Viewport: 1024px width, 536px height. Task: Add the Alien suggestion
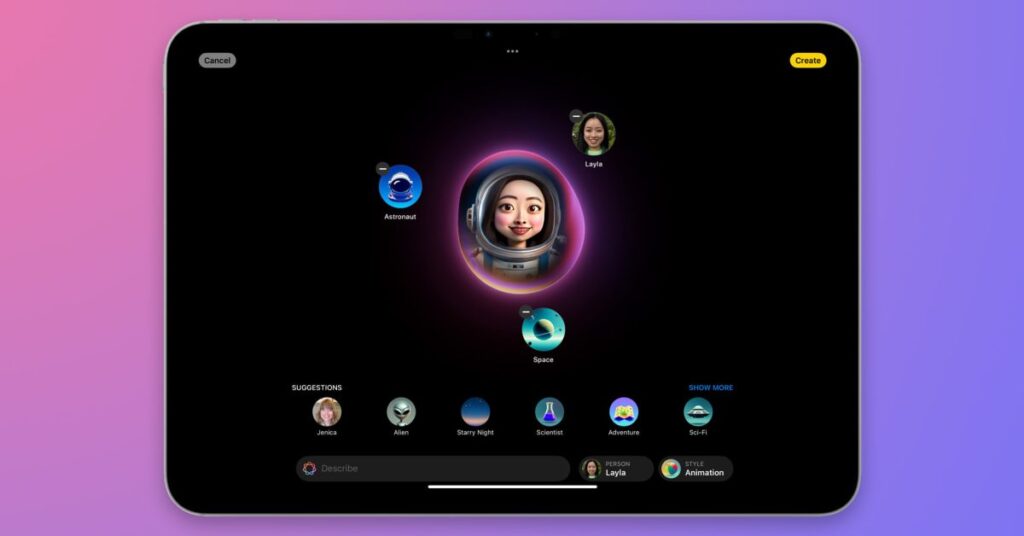[x=401, y=412]
